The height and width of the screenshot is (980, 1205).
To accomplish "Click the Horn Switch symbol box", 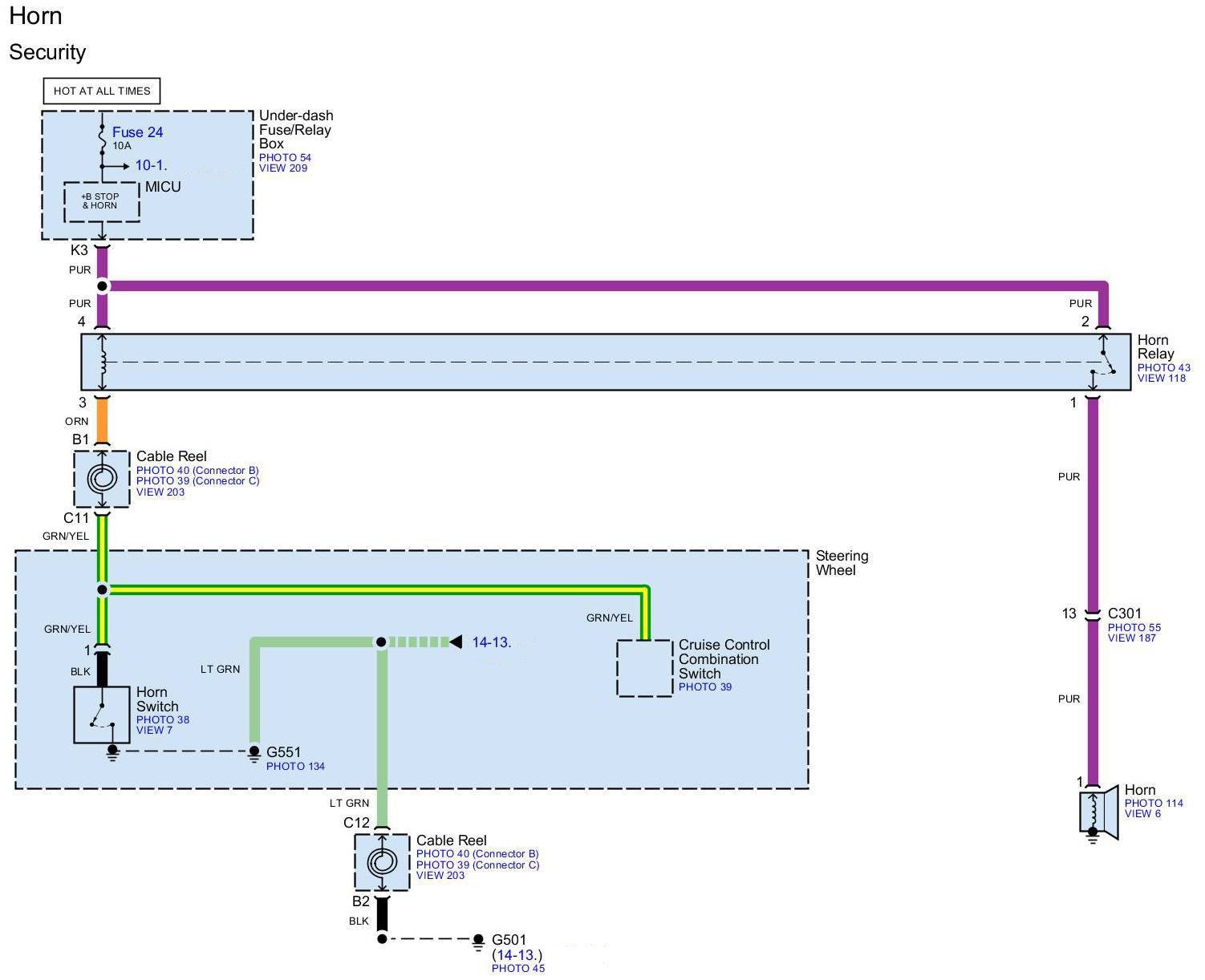I will (x=102, y=714).
